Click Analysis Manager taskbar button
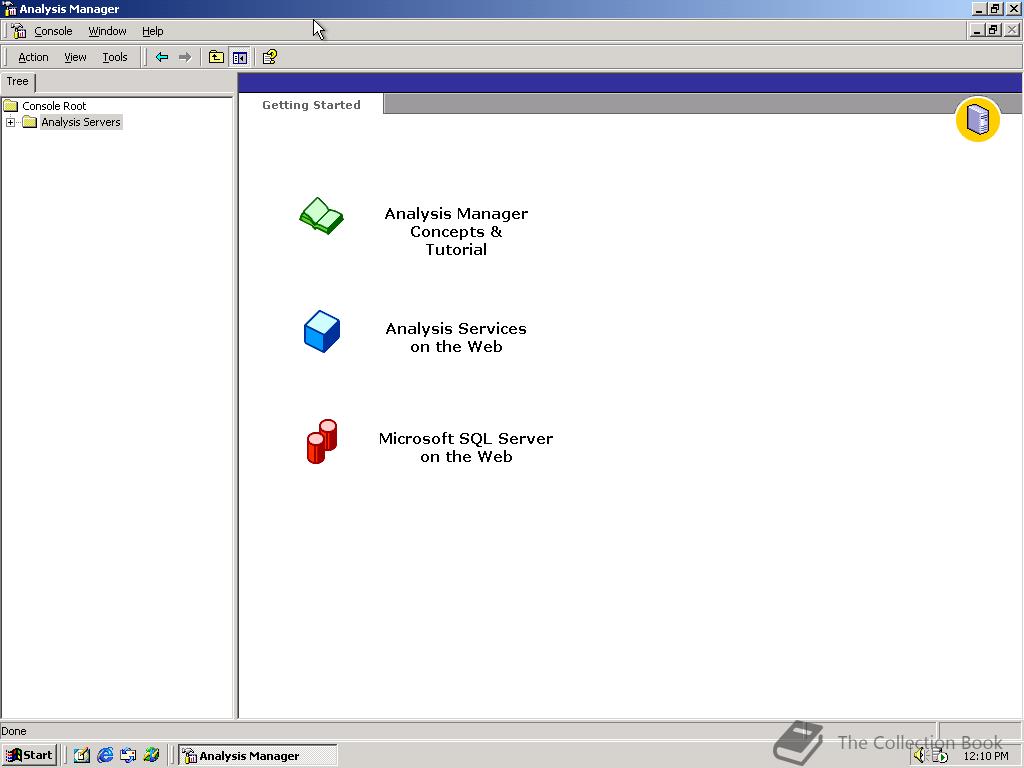This screenshot has width=1024, height=768. point(258,756)
